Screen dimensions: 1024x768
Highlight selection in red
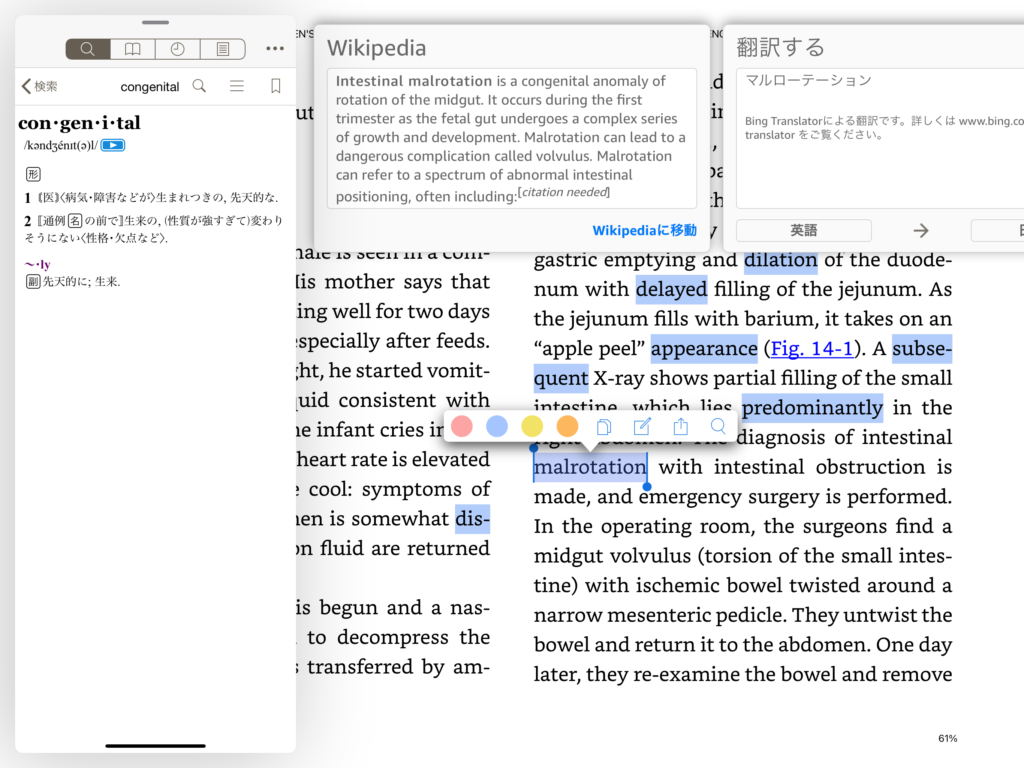(x=462, y=426)
